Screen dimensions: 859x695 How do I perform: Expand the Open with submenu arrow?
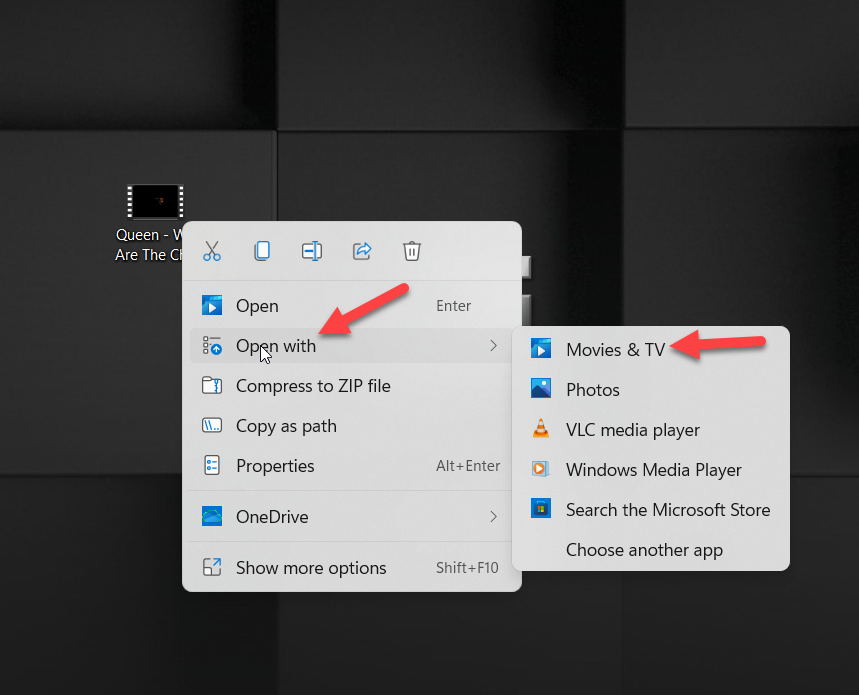[493, 346]
